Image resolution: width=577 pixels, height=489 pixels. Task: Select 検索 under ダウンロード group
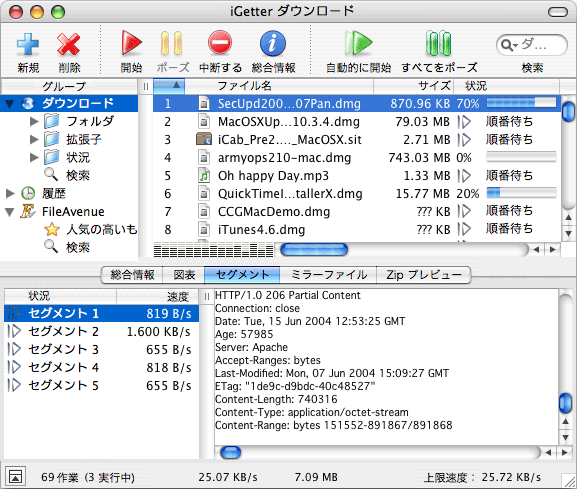78,175
